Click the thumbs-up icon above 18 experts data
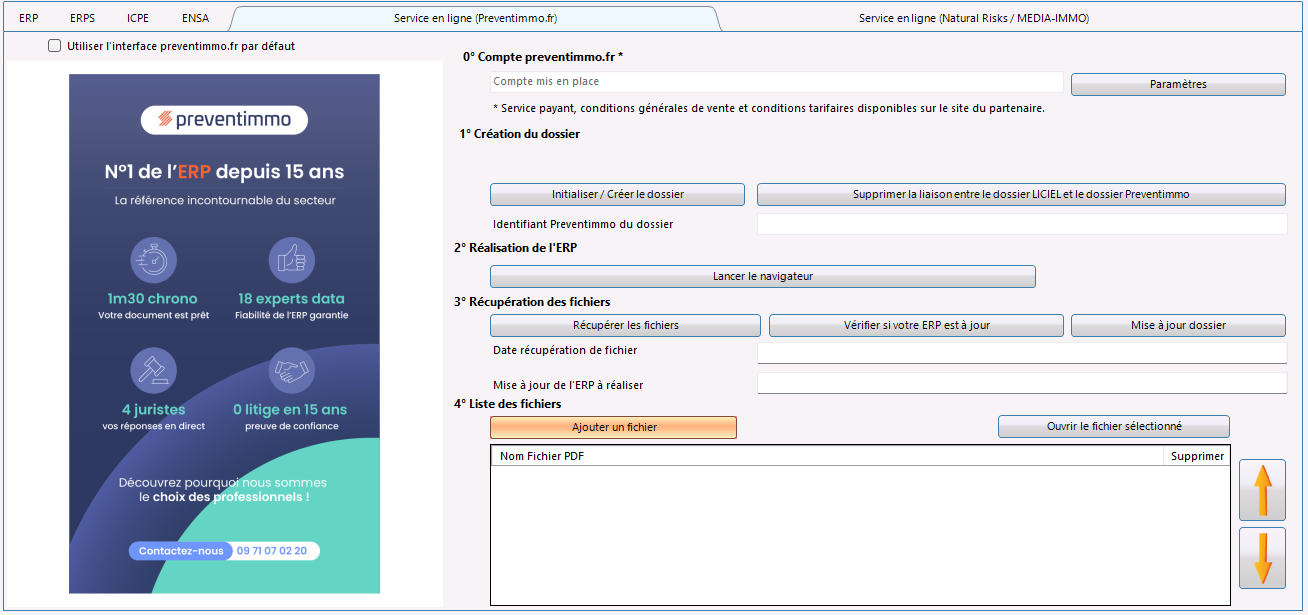This screenshot has width=1308, height=615. 292,261
